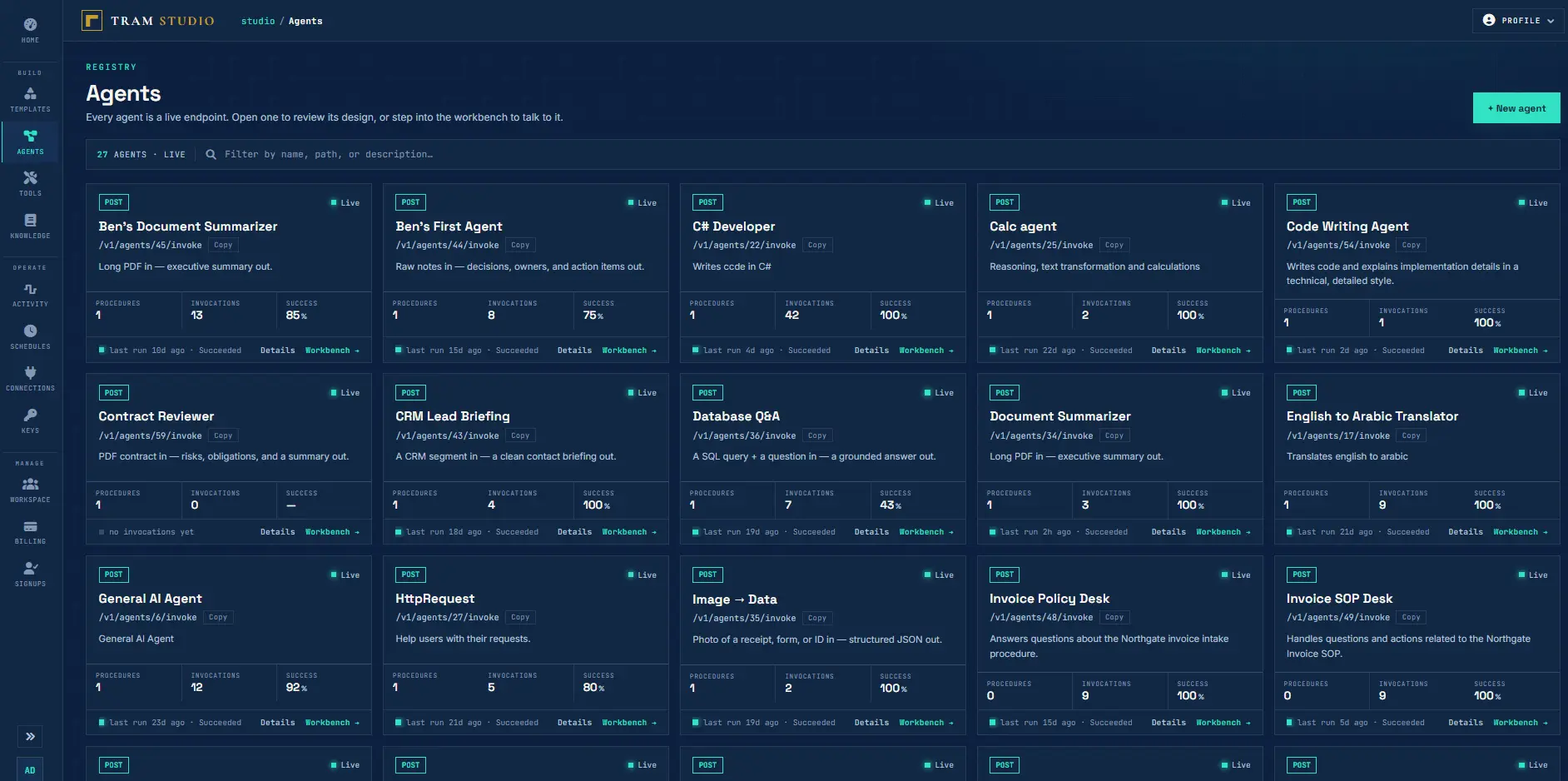1568x781 pixels.
Task: Click the POST badge on General AI Agent
Action: pos(113,575)
